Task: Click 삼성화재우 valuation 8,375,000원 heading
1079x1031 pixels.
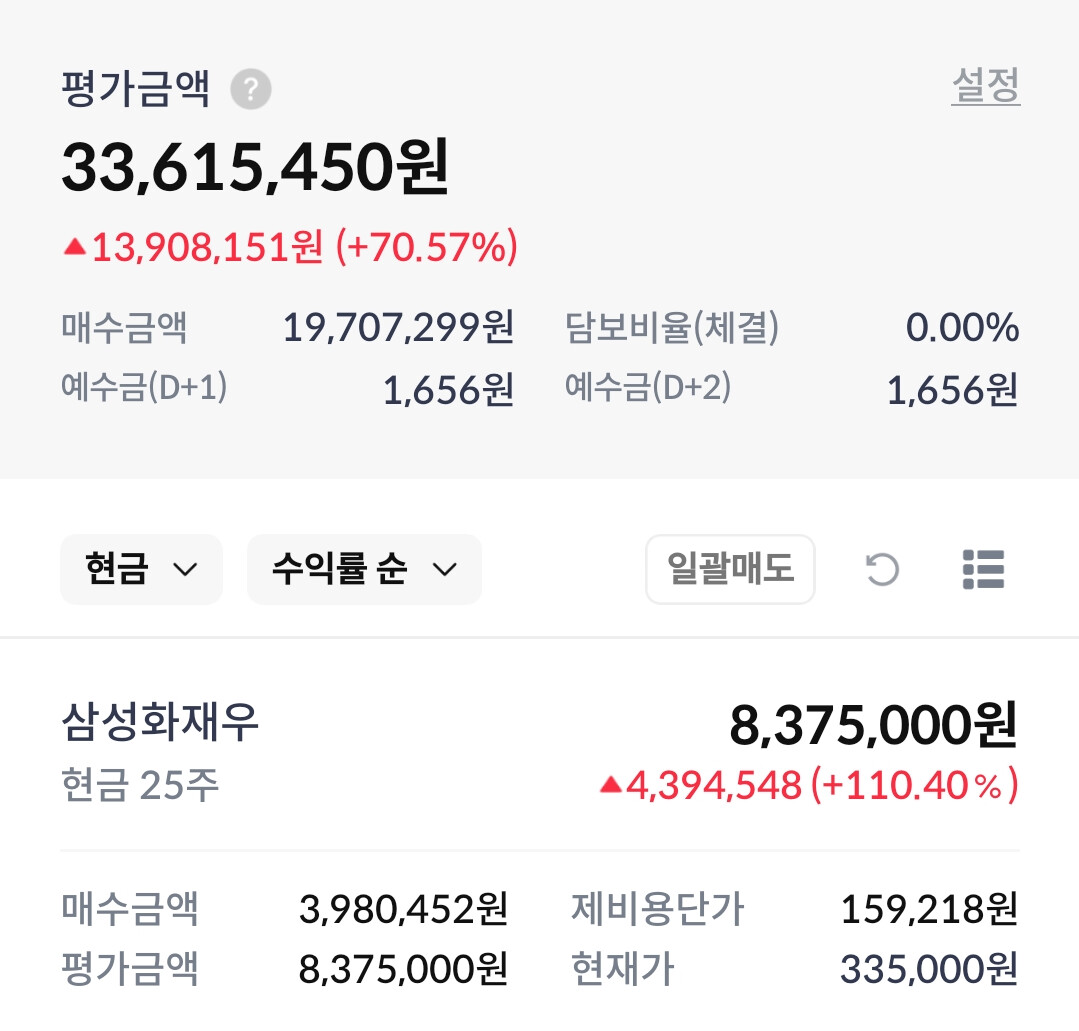Action: click(873, 725)
